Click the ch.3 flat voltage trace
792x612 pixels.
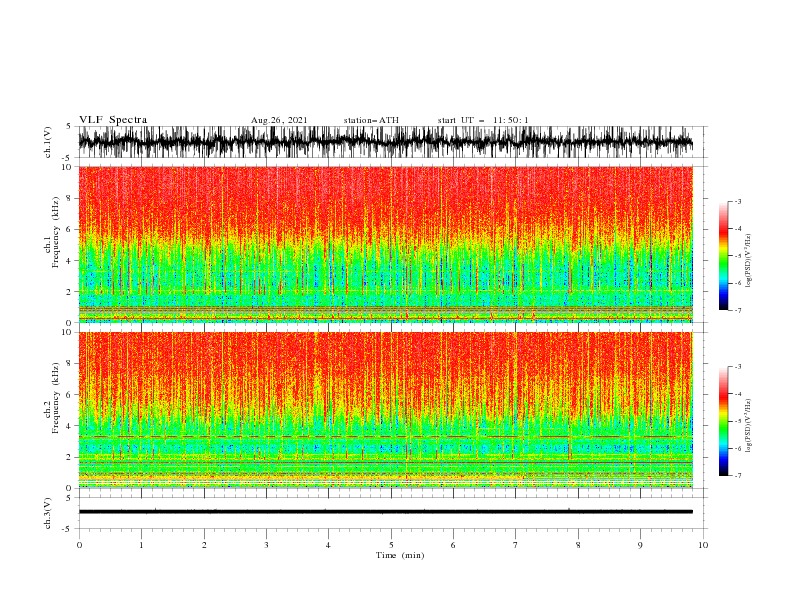pyautogui.click(x=385, y=512)
